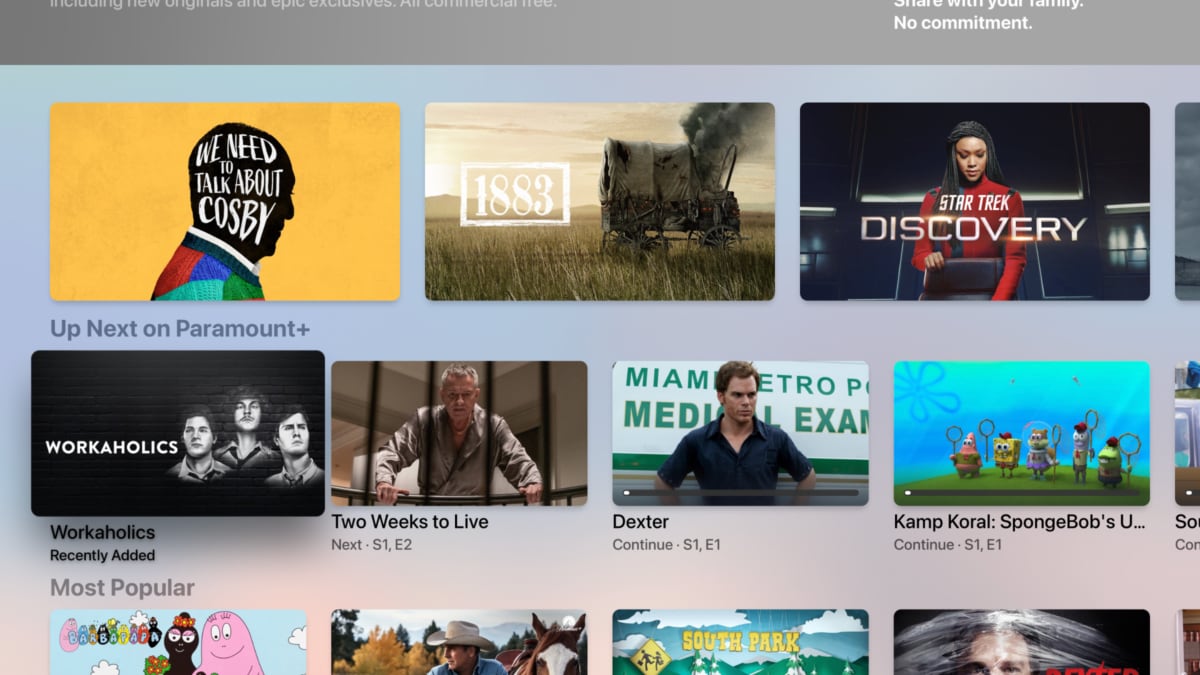Click the Dexter title text
This screenshot has width=1200, height=675.
coord(641,522)
